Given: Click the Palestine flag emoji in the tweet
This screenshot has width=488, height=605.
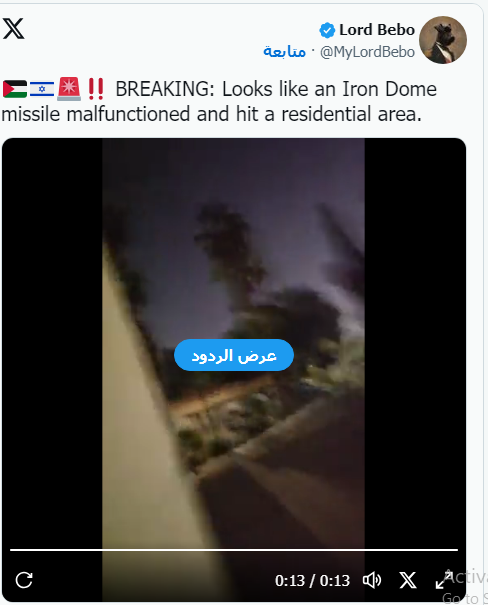Looking at the screenshot, I should 15,89.
